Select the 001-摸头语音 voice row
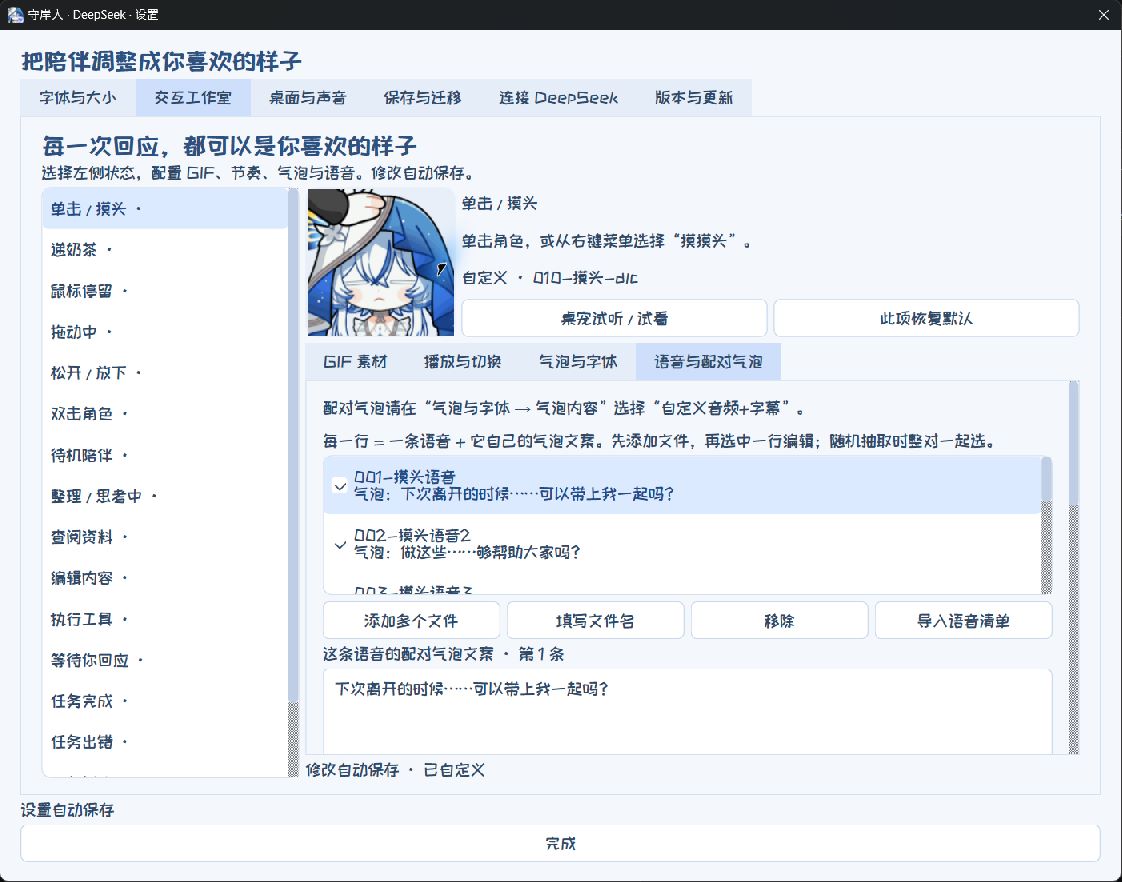This screenshot has height=882, width=1122. tap(682, 486)
